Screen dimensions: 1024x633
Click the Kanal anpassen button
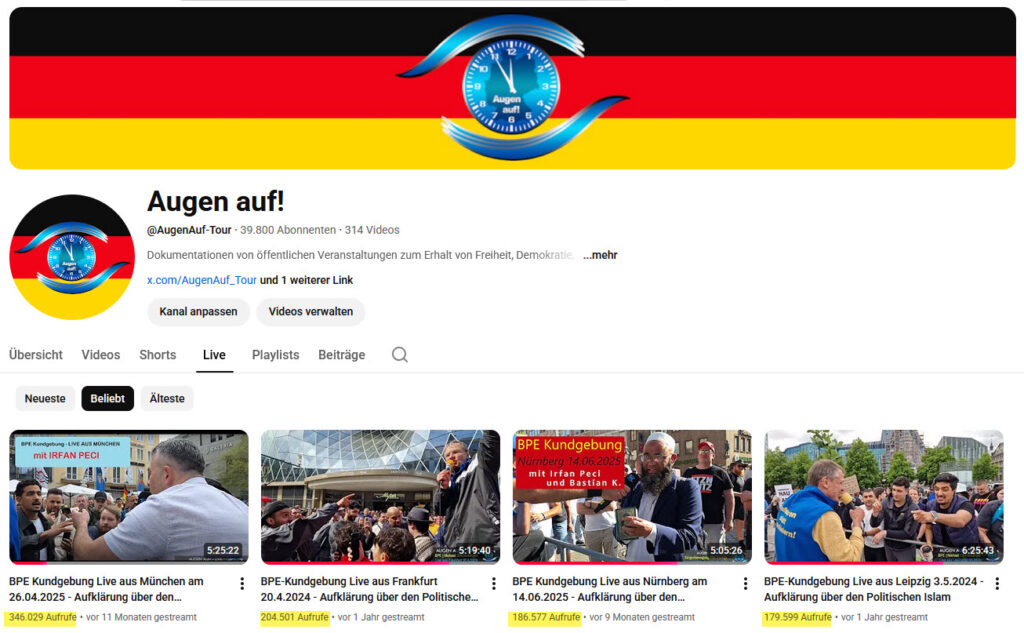tap(198, 312)
